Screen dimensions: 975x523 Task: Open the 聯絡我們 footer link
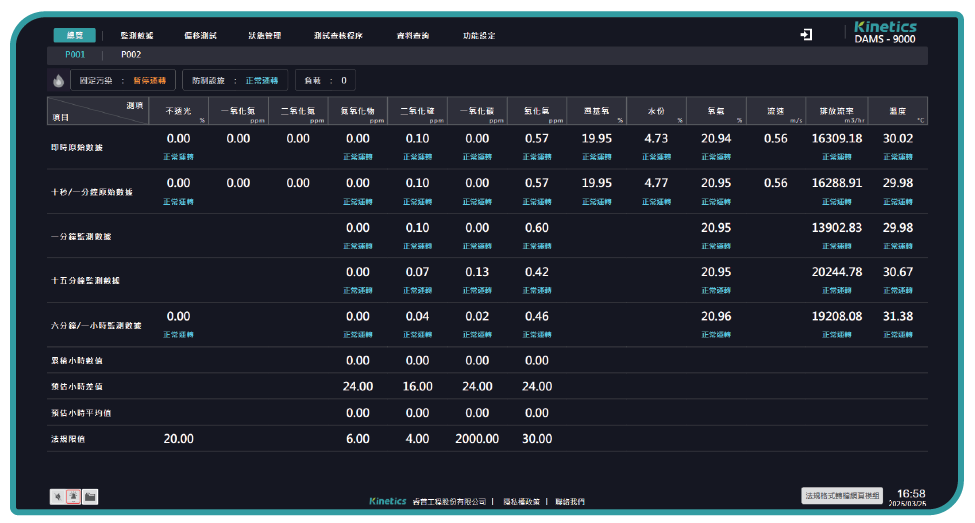pos(570,501)
